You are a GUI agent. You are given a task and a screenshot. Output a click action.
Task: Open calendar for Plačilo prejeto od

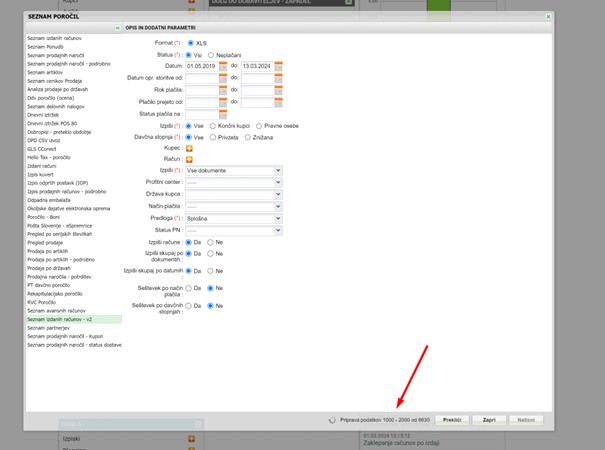click(224, 102)
